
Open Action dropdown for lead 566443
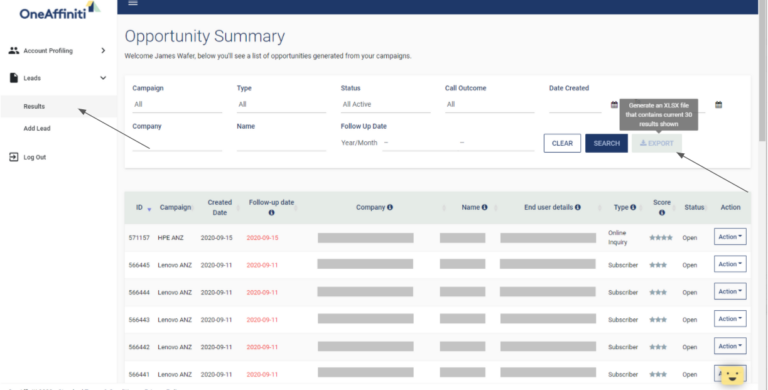pyautogui.click(x=730, y=319)
